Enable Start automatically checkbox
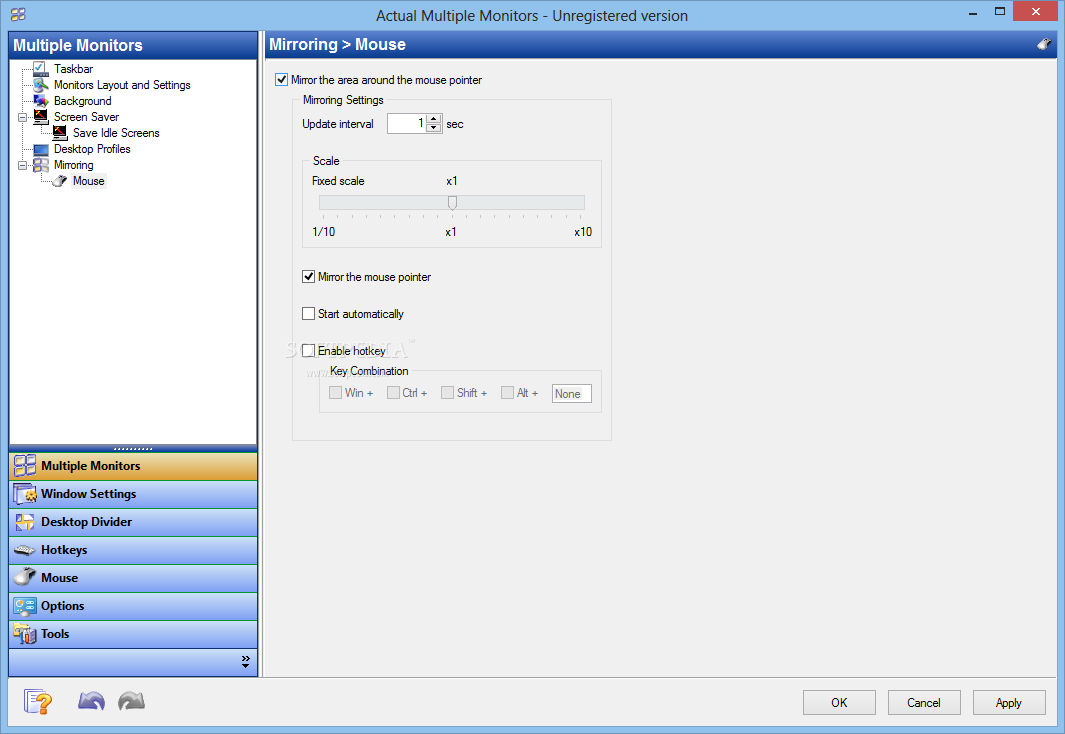 [308, 314]
